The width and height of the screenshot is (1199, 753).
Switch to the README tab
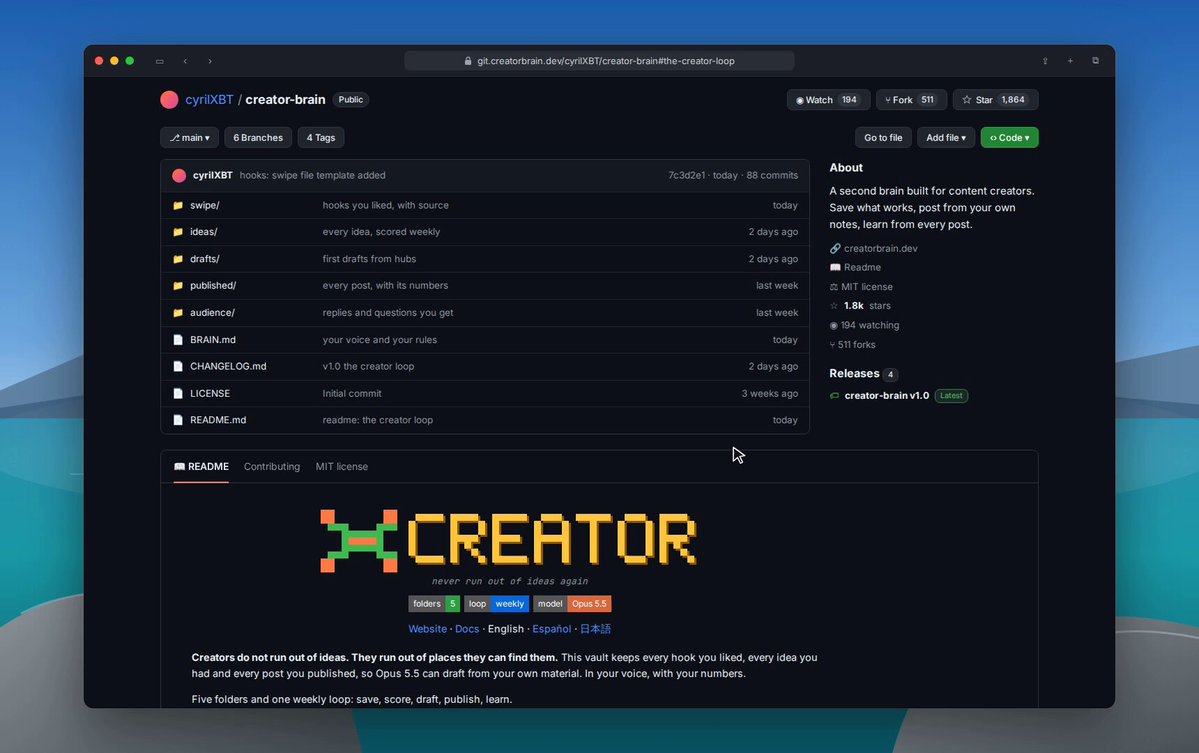[x=201, y=466]
